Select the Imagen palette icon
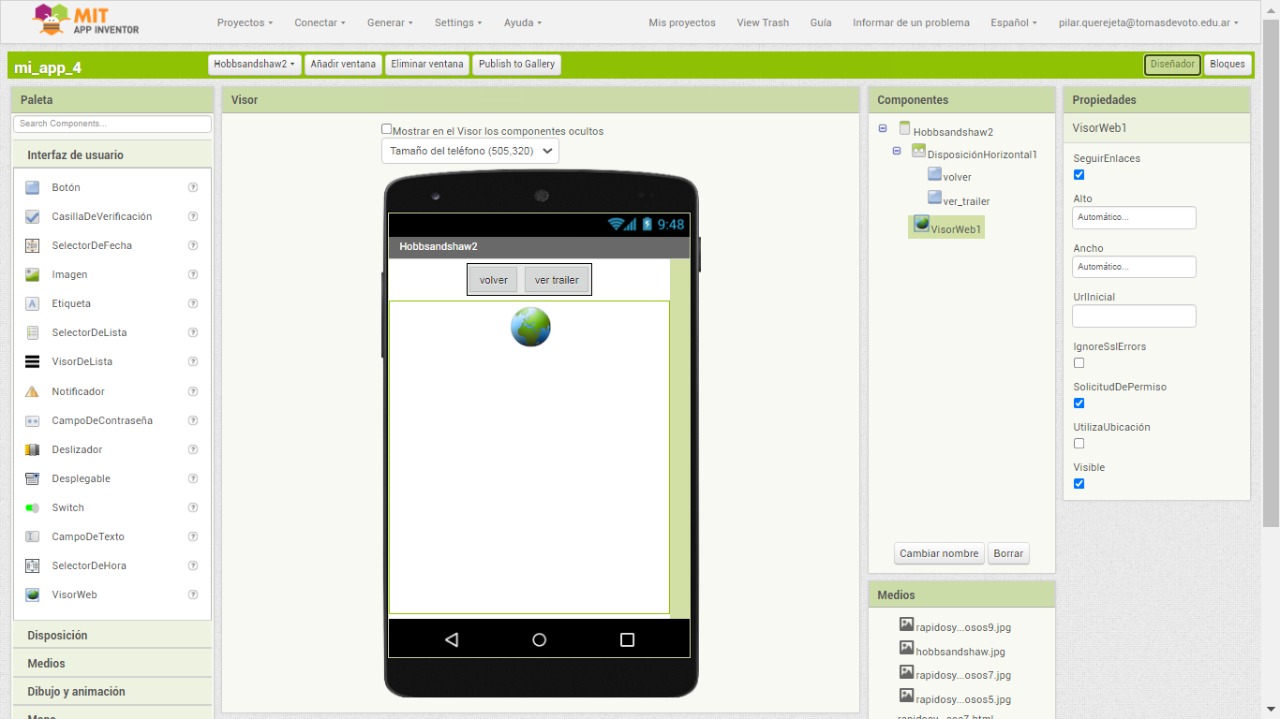 pos(32,274)
